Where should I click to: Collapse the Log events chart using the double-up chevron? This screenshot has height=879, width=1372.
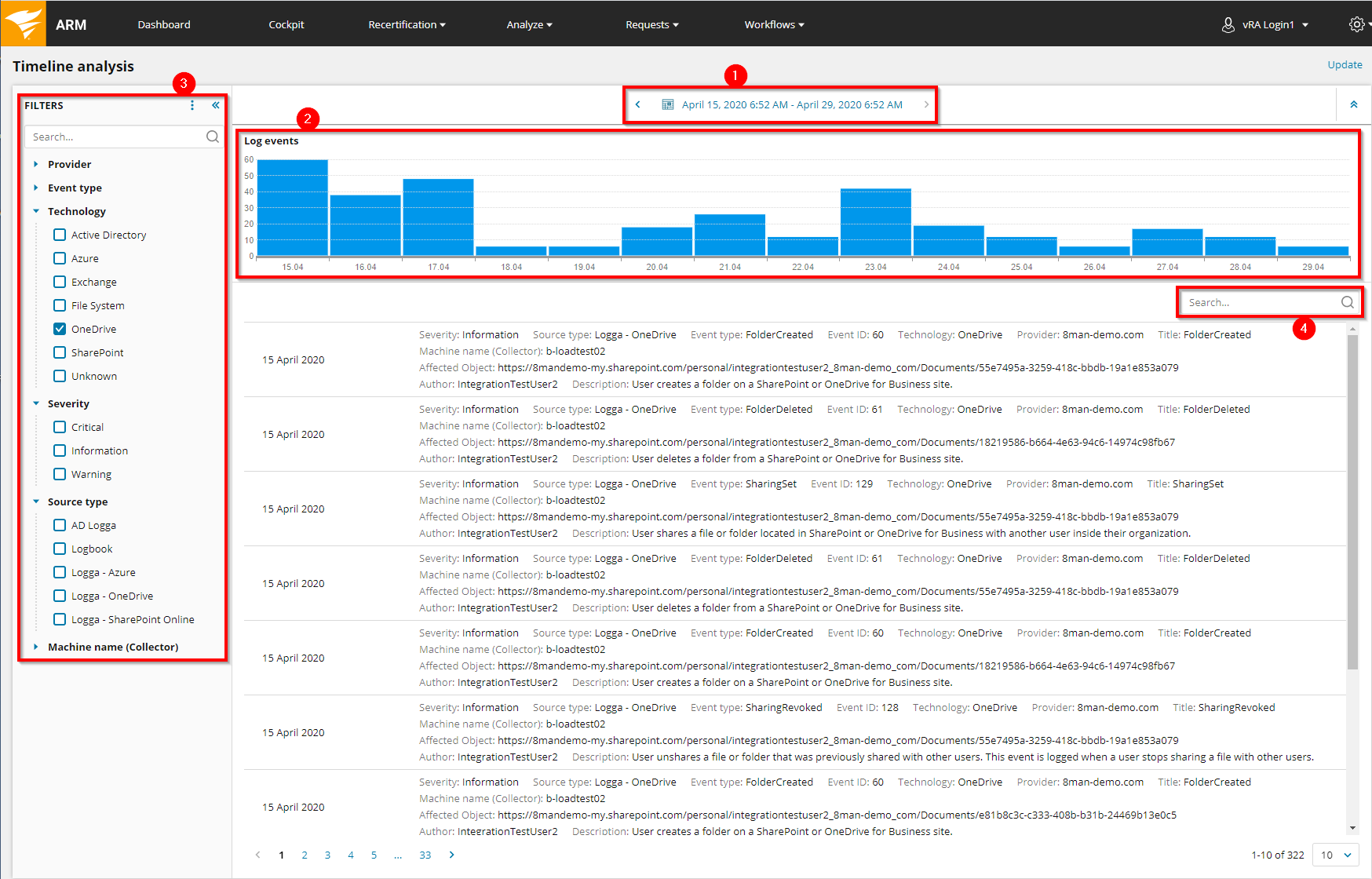pyautogui.click(x=1353, y=104)
